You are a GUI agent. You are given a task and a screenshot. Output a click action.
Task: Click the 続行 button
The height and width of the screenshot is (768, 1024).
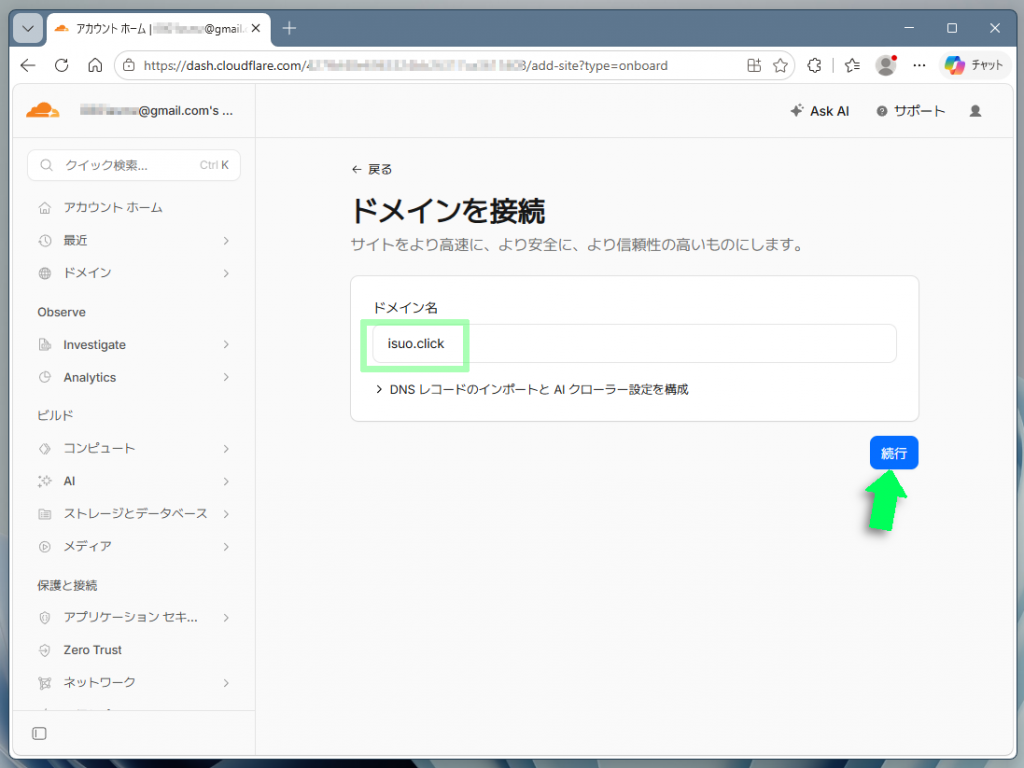click(894, 453)
